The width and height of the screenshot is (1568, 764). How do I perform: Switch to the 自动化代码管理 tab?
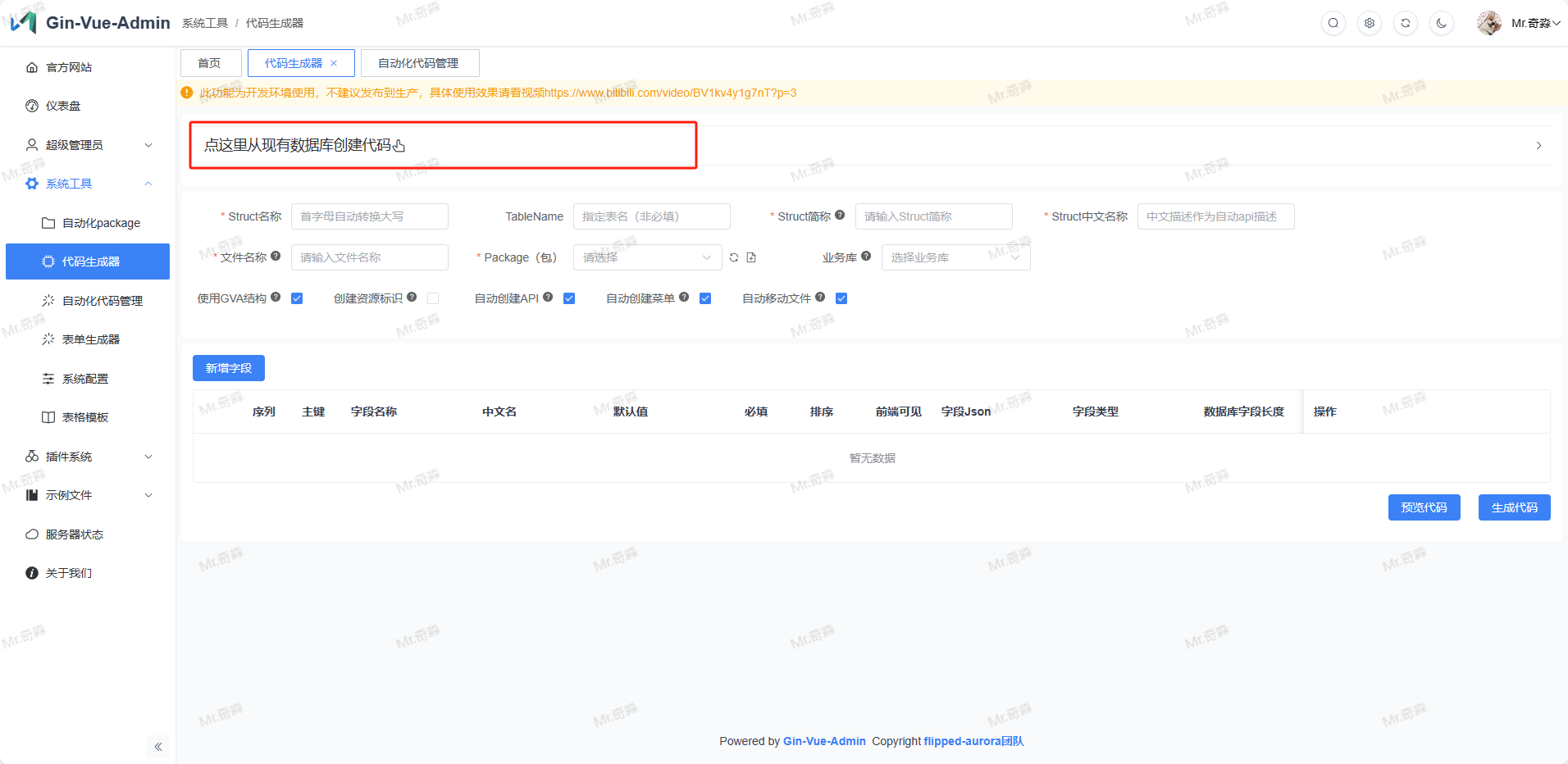pos(419,63)
